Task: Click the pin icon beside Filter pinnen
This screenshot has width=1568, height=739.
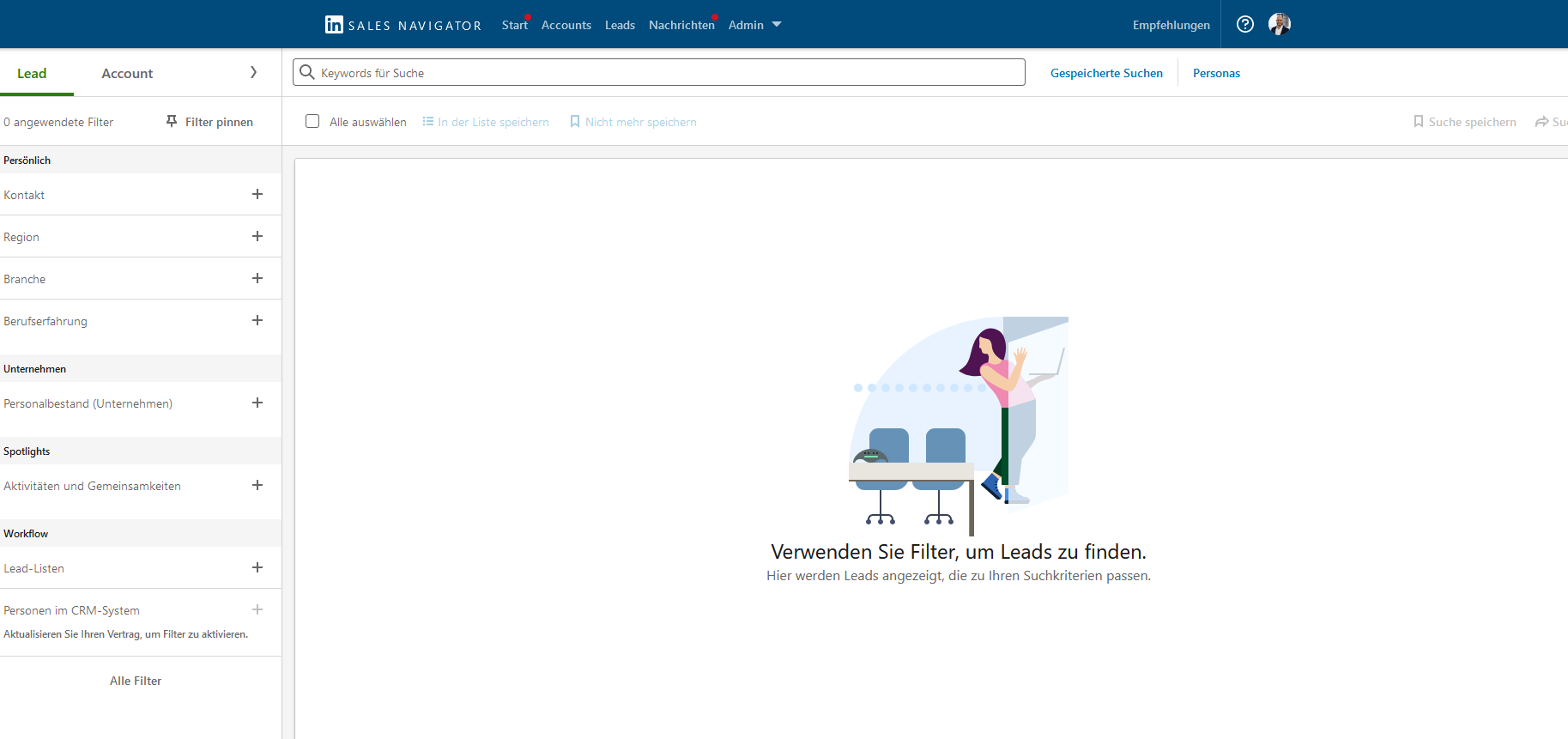Action: 172,122
